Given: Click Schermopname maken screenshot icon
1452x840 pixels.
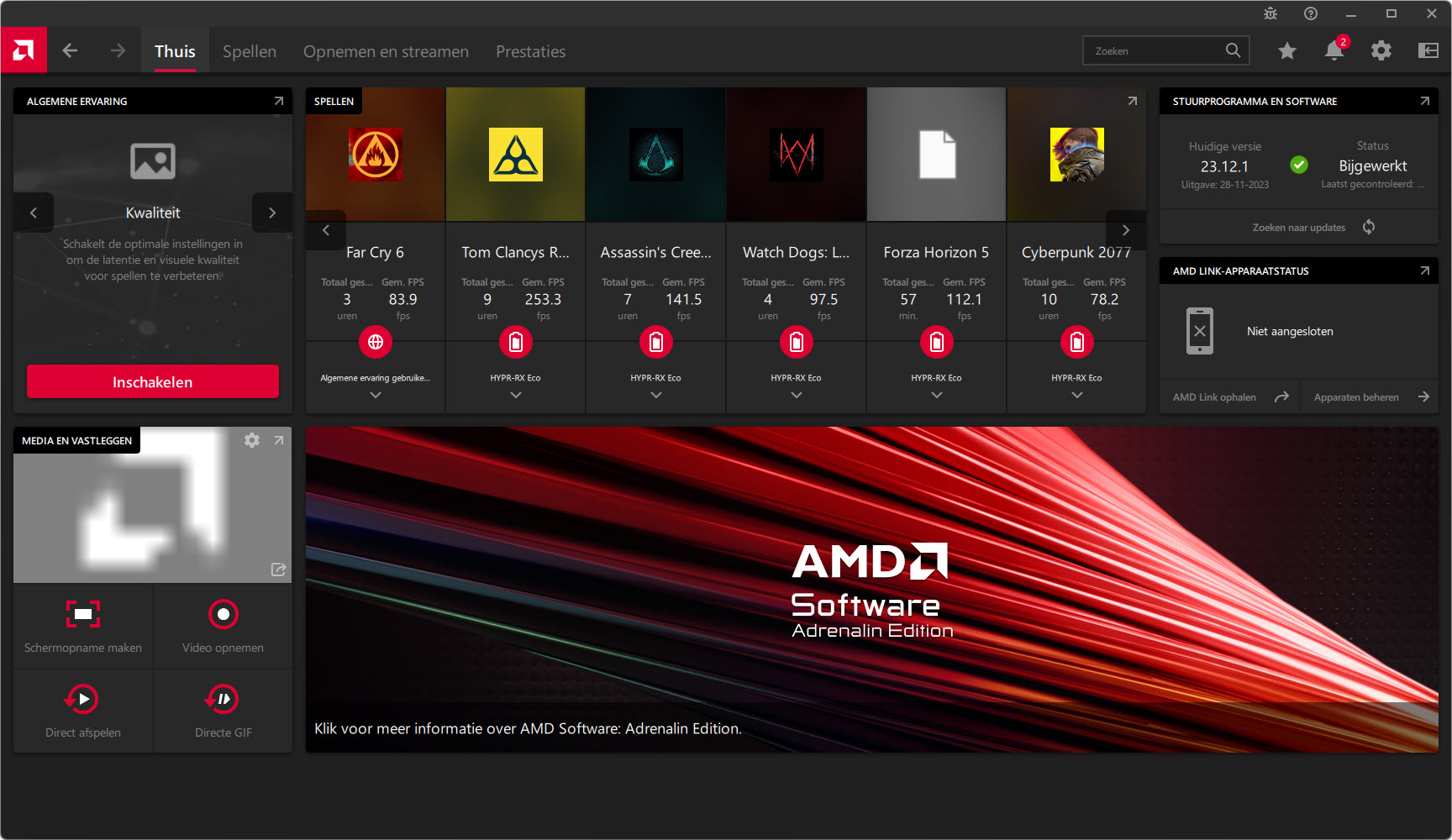Looking at the screenshot, I should [83, 614].
